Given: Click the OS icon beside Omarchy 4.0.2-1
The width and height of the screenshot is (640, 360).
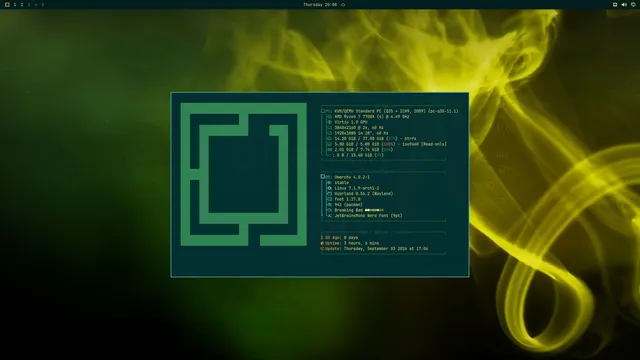Looking at the screenshot, I should coord(323,177).
